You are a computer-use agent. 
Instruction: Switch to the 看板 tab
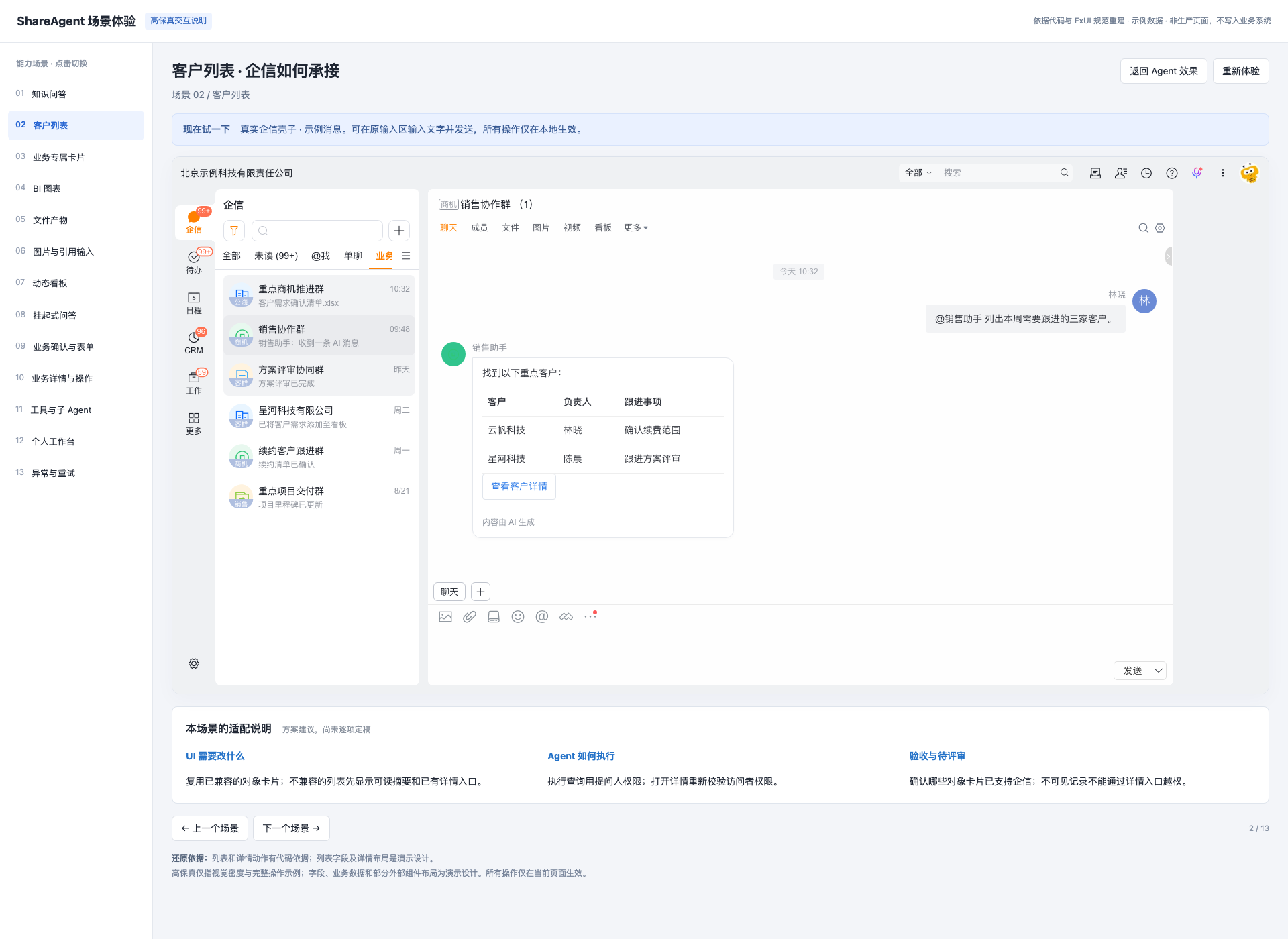click(603, 228)
